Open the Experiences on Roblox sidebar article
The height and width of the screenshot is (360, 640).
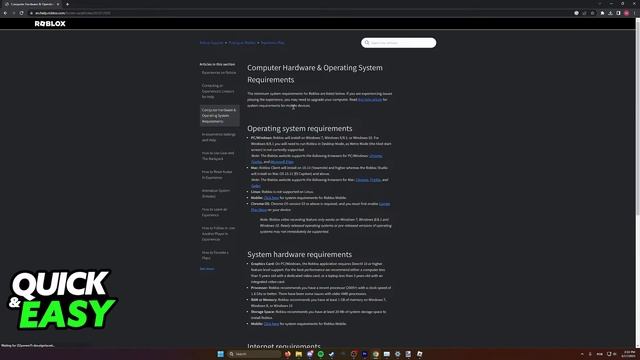(x=219, y=73)
